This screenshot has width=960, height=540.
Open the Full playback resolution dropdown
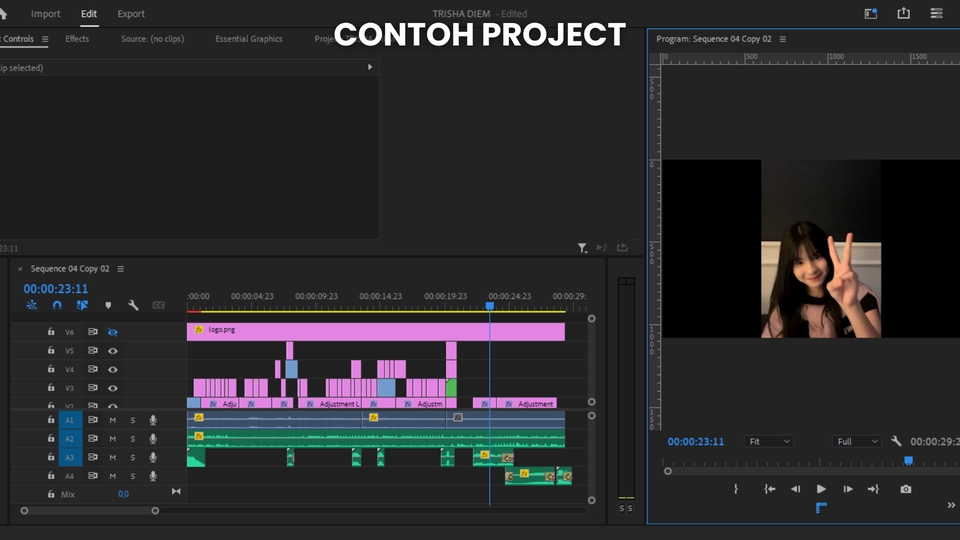click(857, 441)
